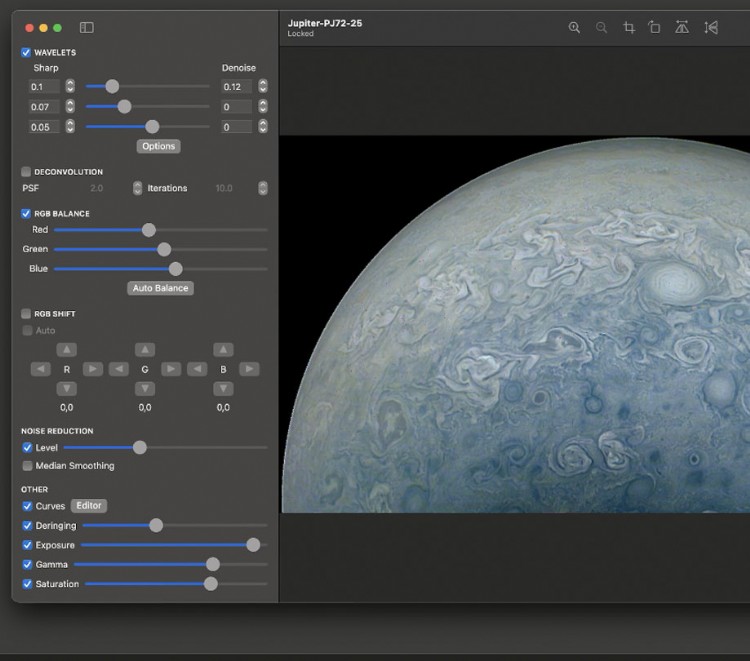Enable Median Smoothing checkbox
This screenshot has width=750, height=661.
pyautogui.click(x=27, y=466)
